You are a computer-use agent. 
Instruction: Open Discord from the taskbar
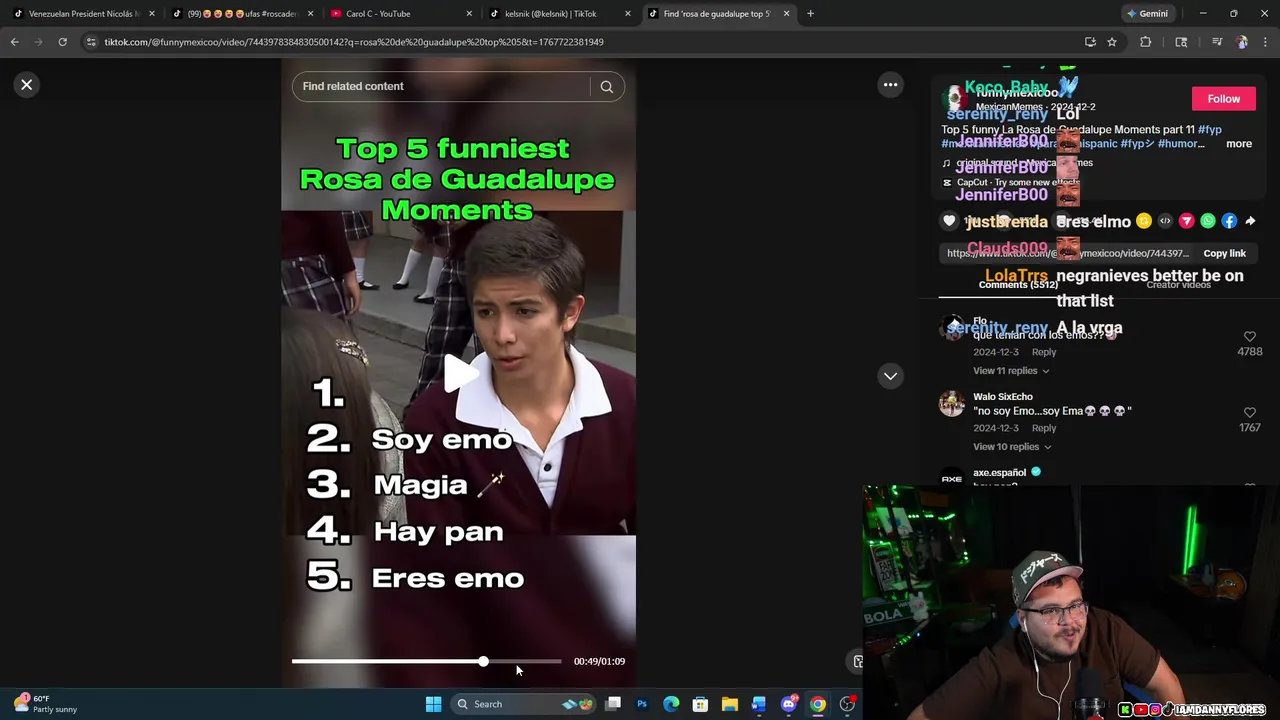[x=788, y=704]
